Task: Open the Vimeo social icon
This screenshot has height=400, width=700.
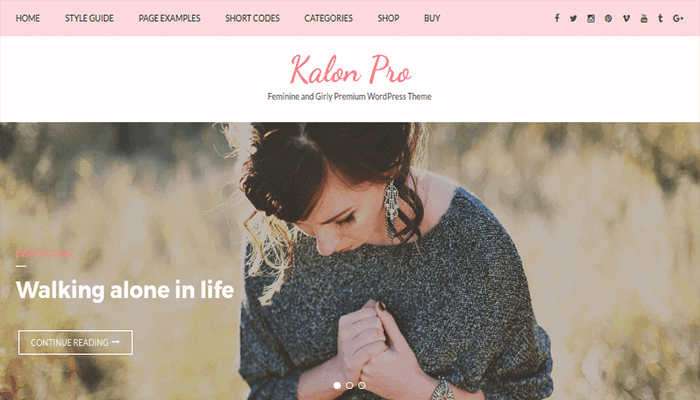Action: pos(626,18)
